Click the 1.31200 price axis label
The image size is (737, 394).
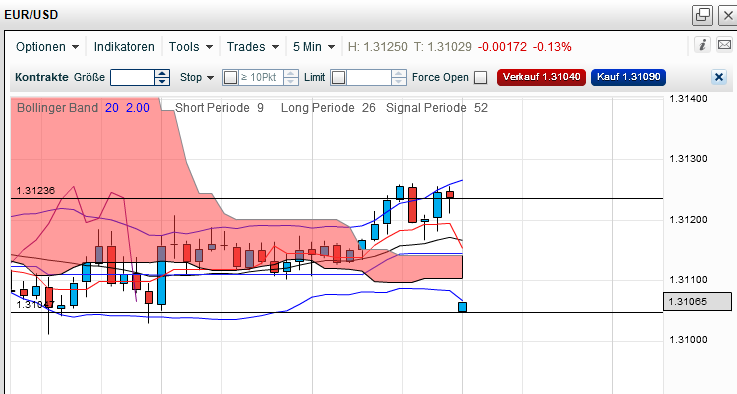[688, 220]
